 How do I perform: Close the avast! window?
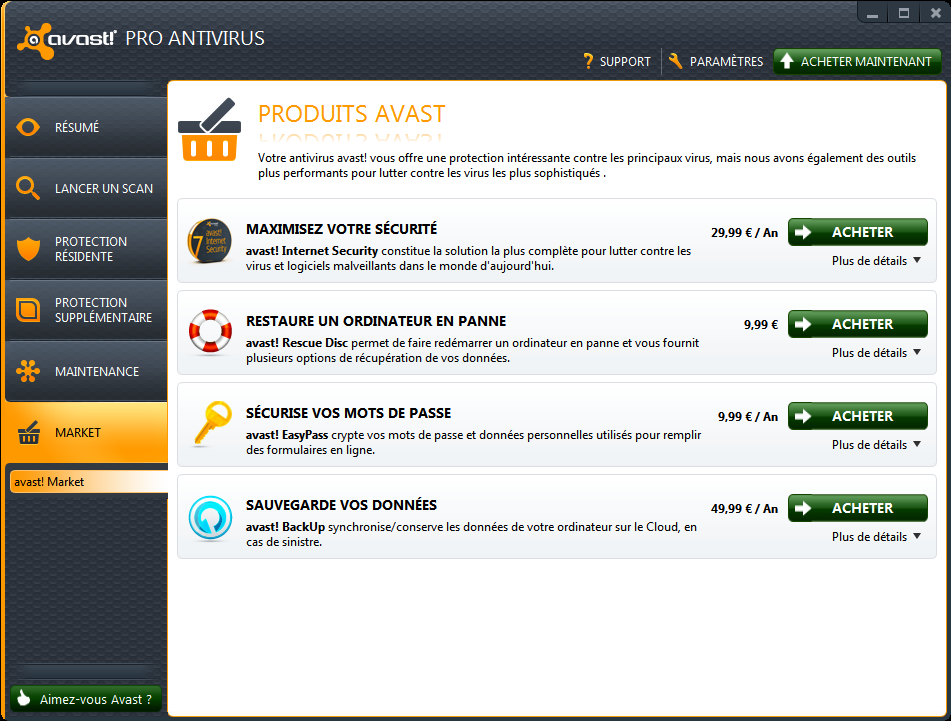[x=935, y=13]
